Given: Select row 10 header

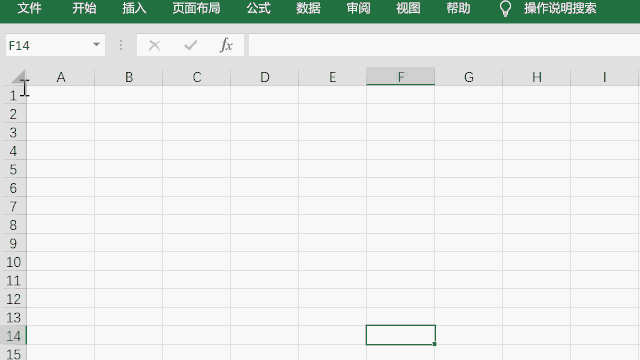Looking at the screenshot, I should pyautogui.click(x=13, y=262).
